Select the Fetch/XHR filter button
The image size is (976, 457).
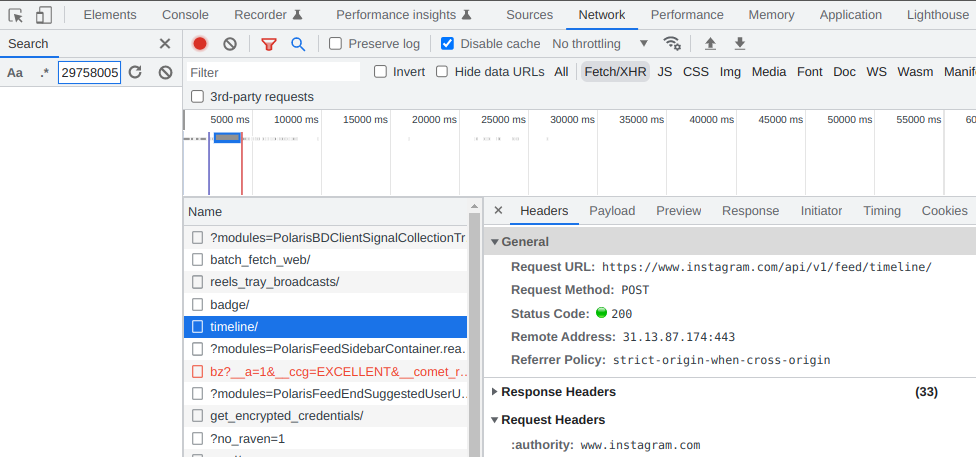(x=615, y=72)
